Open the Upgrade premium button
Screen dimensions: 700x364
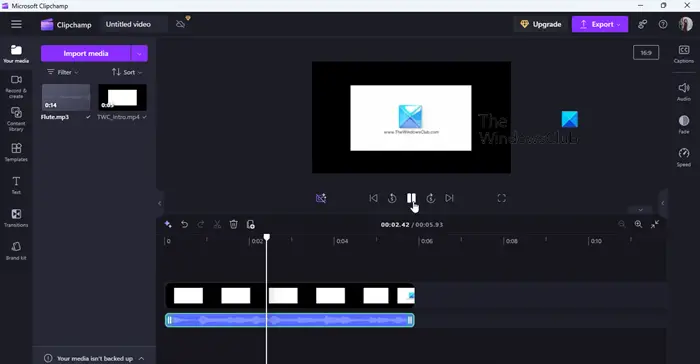[x=541, y=25]
